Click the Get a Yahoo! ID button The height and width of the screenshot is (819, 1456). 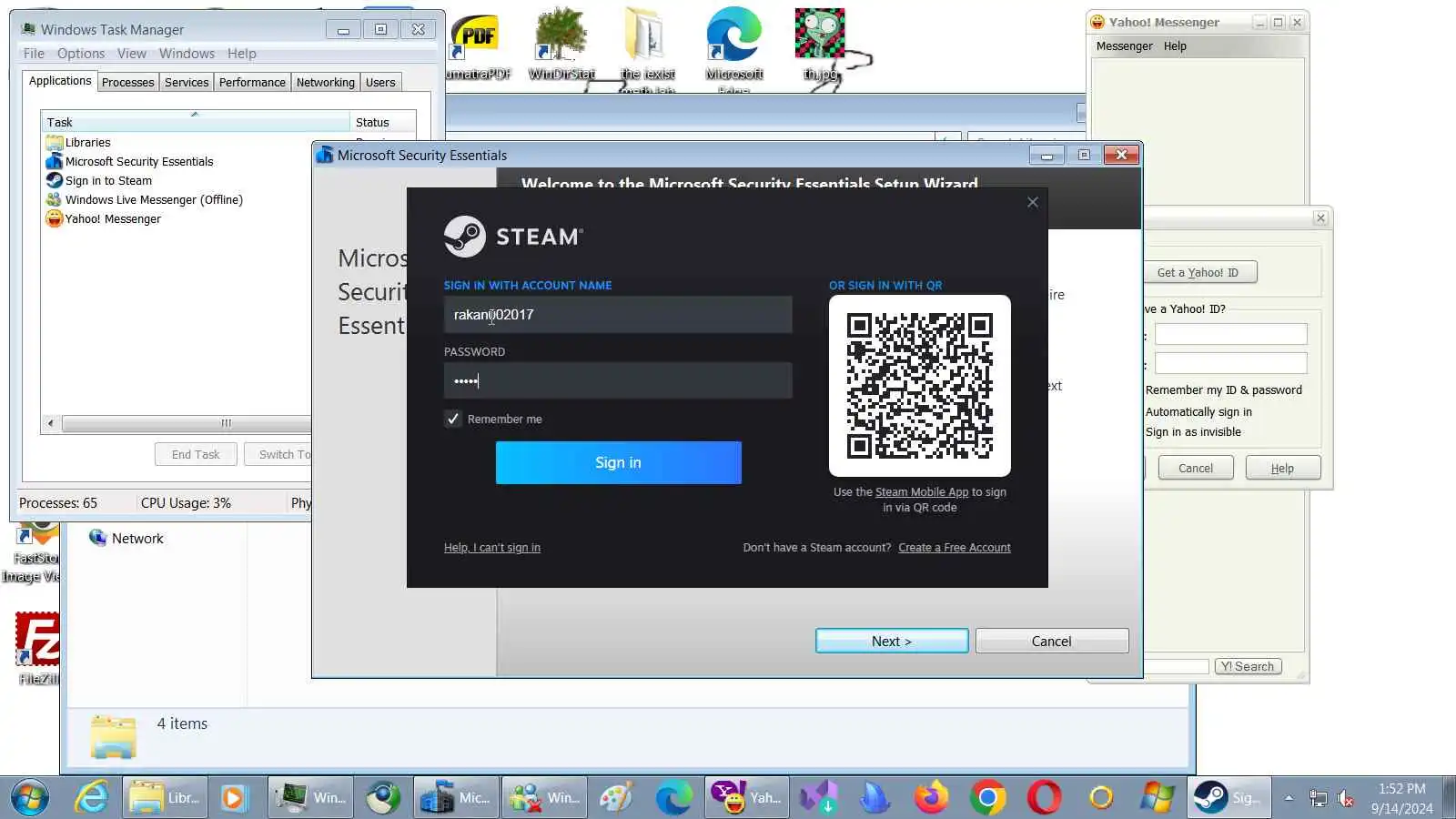pyautogui.click(x=1198, y=272)
